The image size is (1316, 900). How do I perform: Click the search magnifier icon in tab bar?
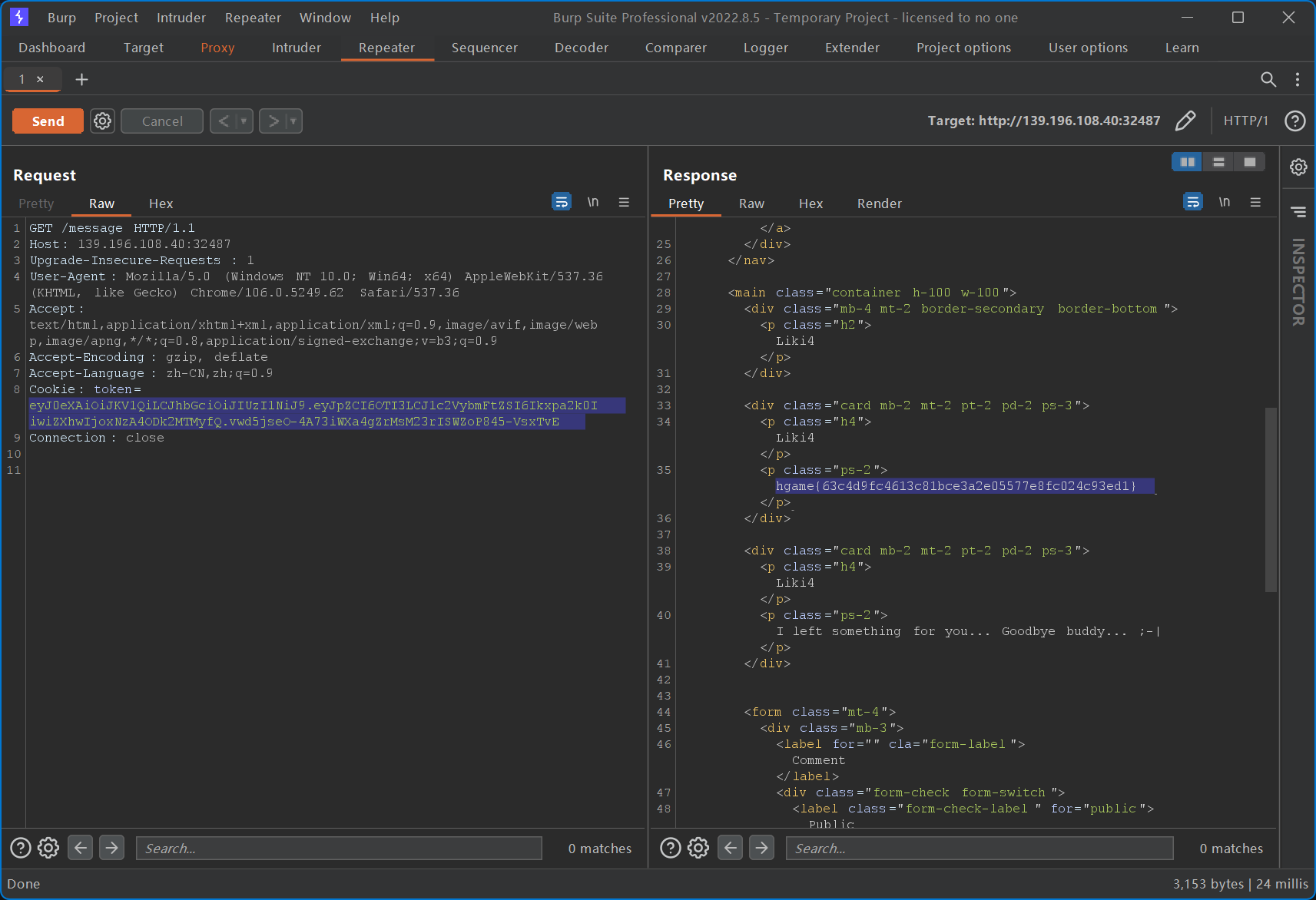pyautogui.click(x=1268, y=79)
